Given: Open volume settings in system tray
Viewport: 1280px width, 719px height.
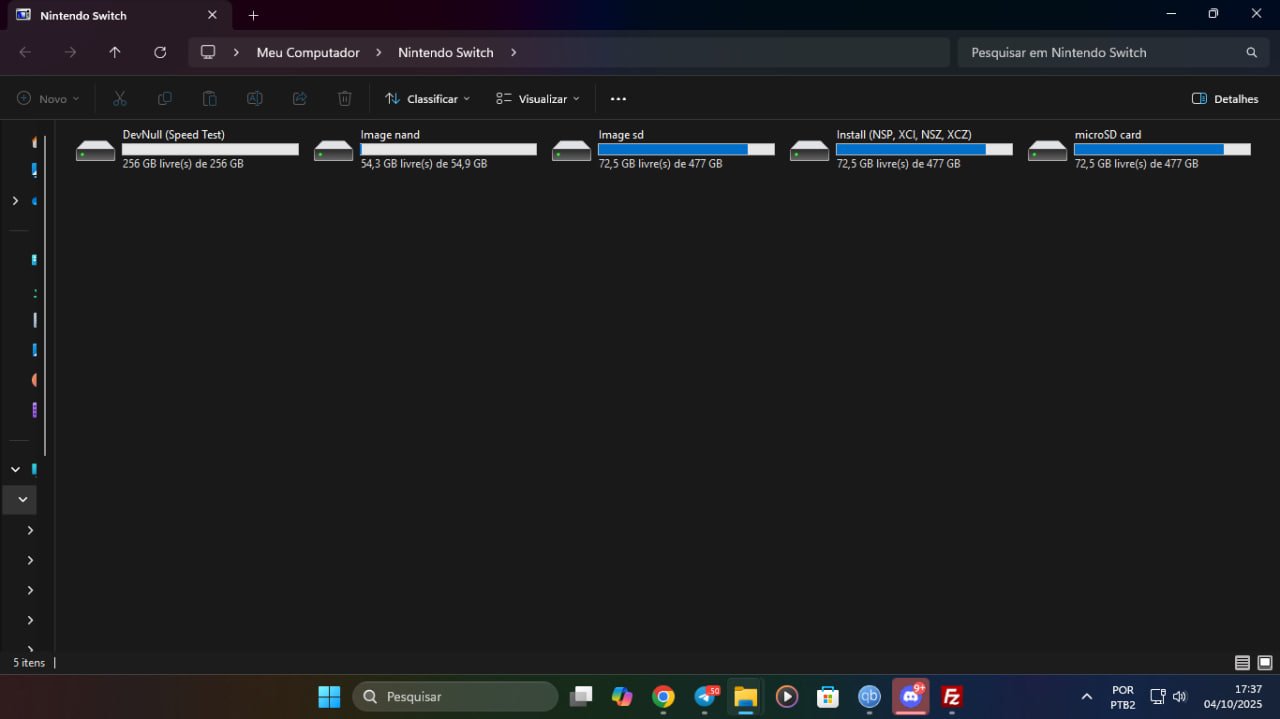Looking at the screenshot, I should point(1180,696).
